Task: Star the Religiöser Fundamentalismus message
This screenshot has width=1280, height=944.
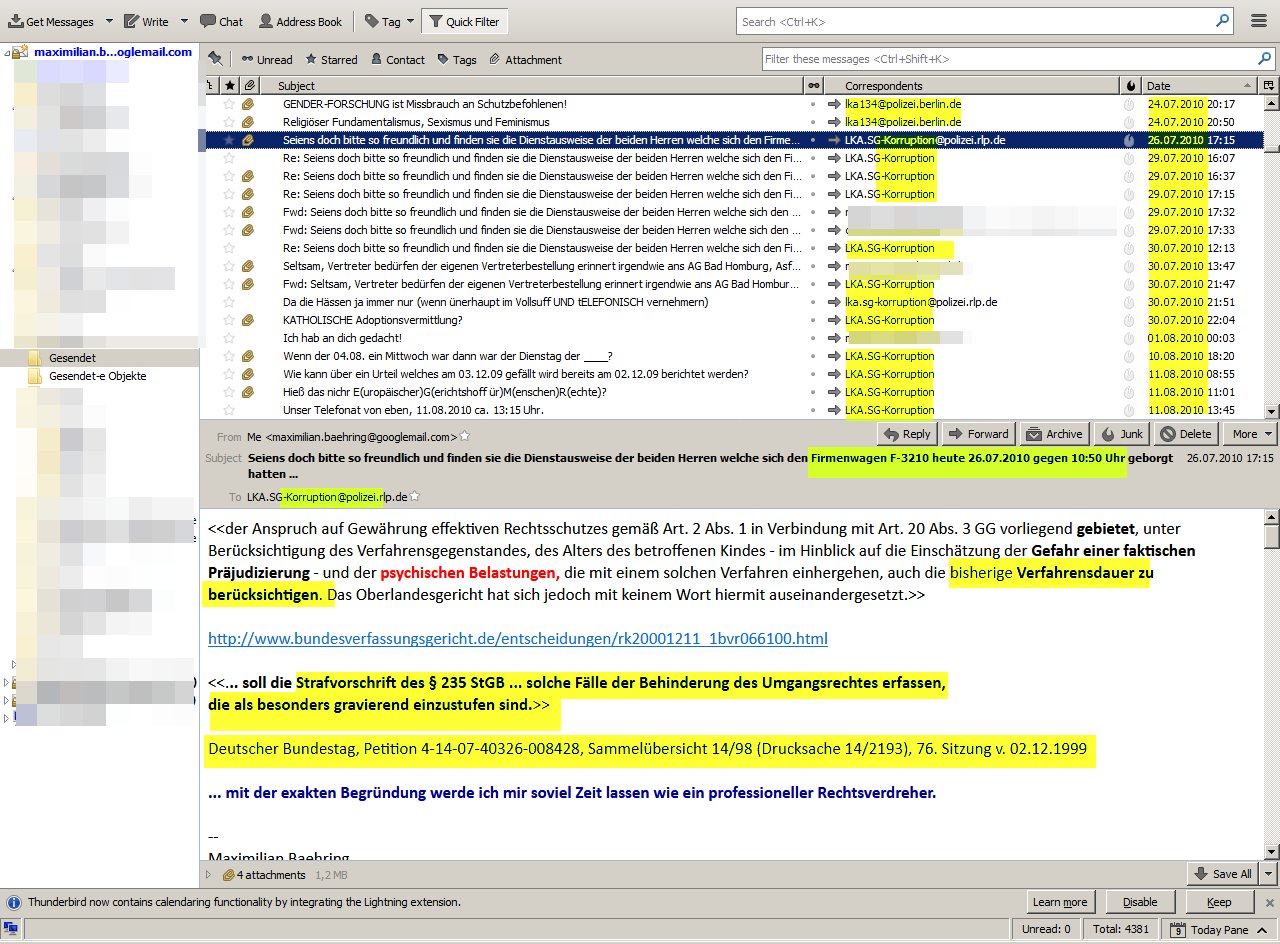Action: pyautogui.click(x=229, y=122)
